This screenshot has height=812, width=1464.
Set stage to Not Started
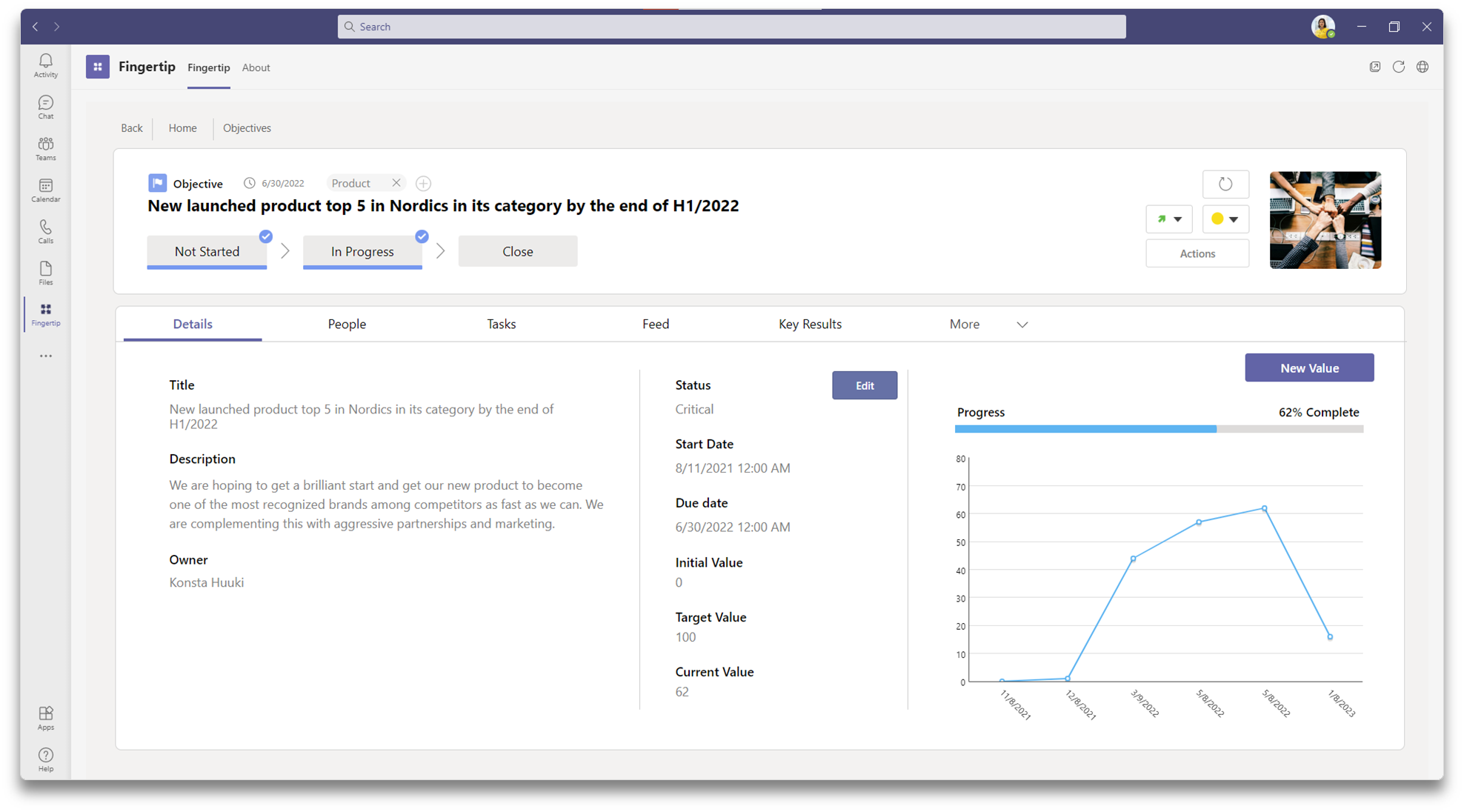click(x=207, y=252)
